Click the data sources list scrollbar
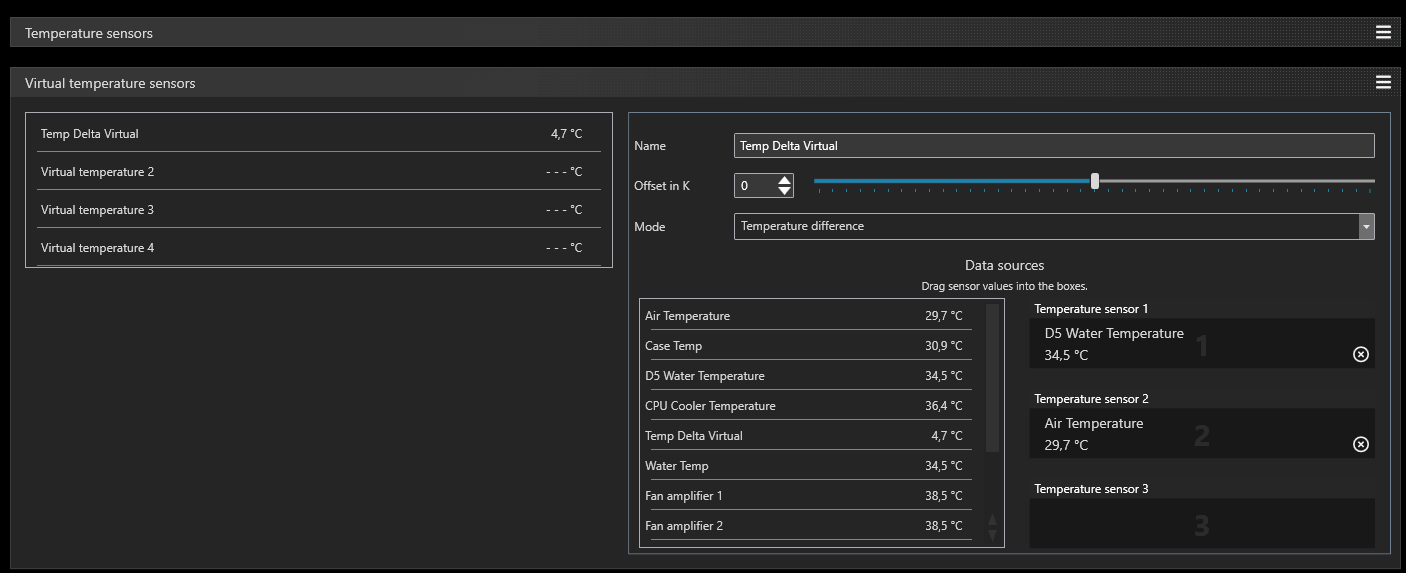This screenshot has width=1406, height=573. [x=992, y=380]
